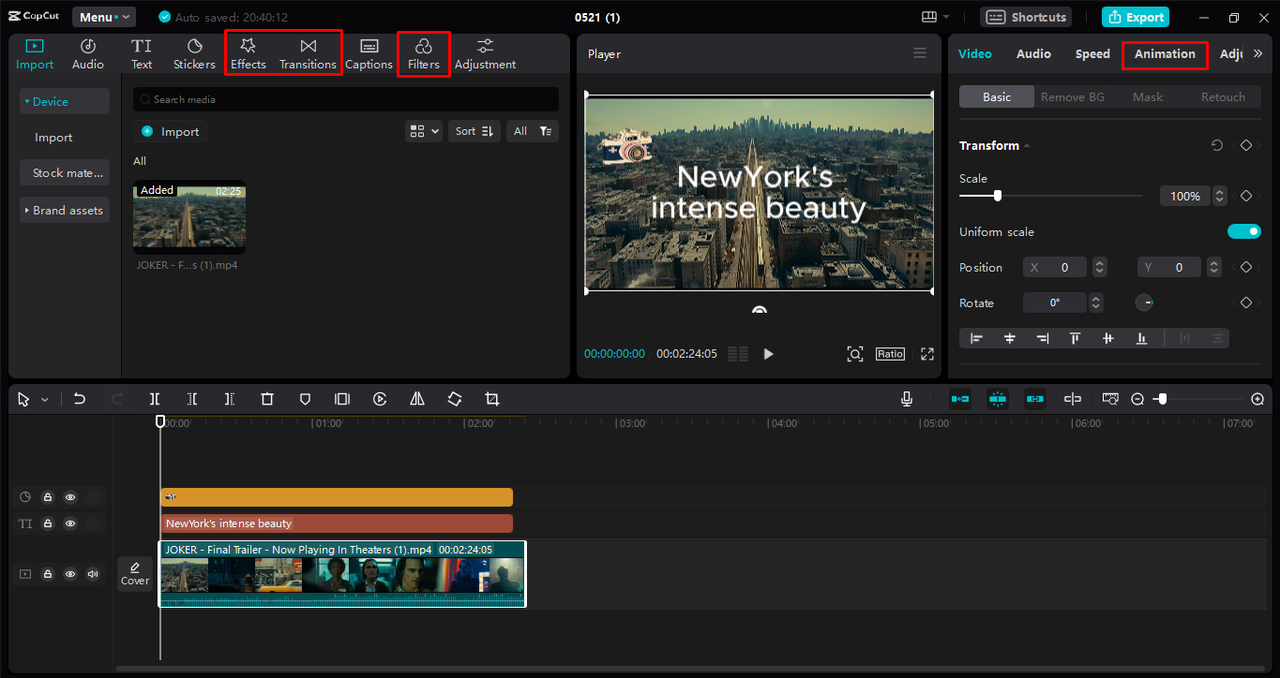Toggle auto snapping in timeline
The image size is (1280, 678).
(997, 399)
